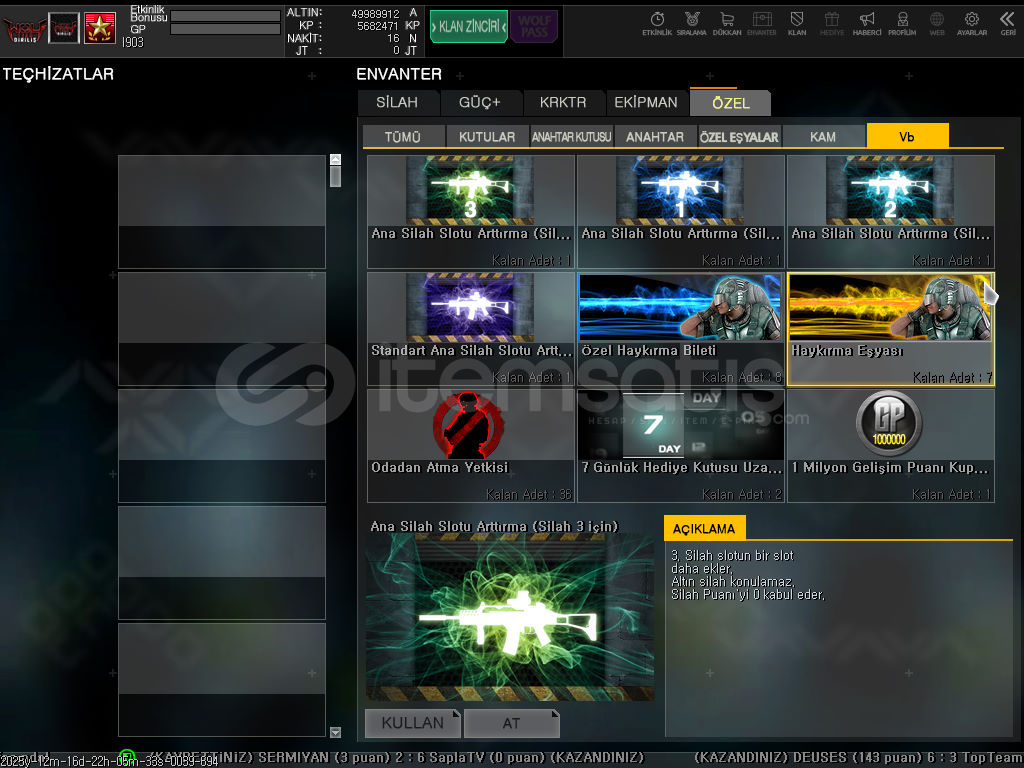Select the 1 Milyon Gelişim Puanı item
The height and width of the screenshot is (768, 1024).
pos(890,446)
